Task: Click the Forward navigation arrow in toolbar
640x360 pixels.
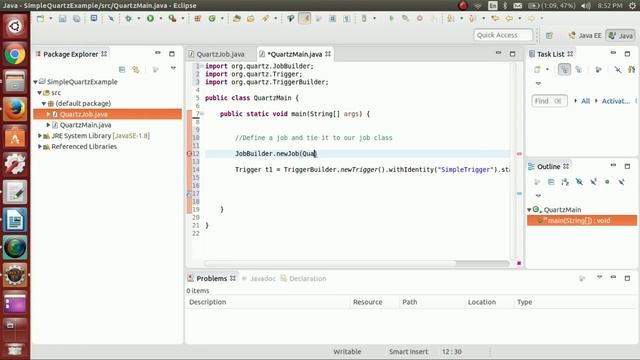Action: (531, 18)
